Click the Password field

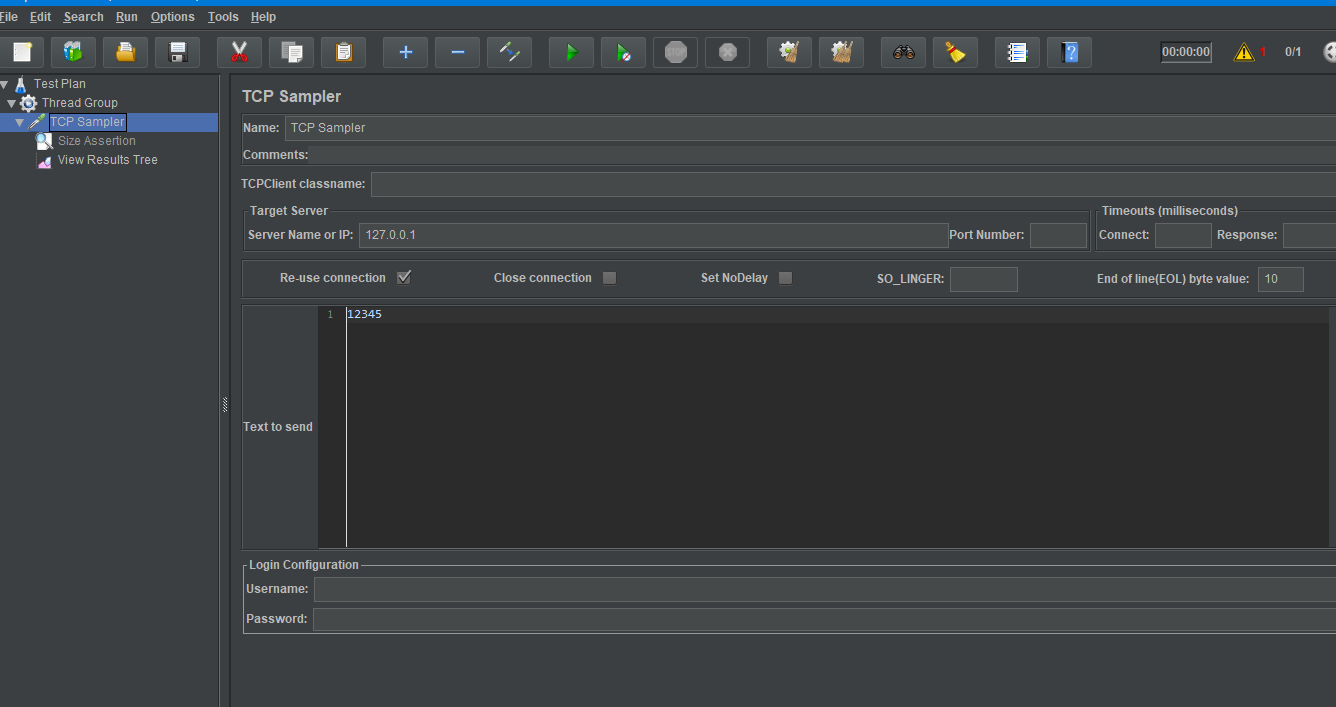[824, 619]
